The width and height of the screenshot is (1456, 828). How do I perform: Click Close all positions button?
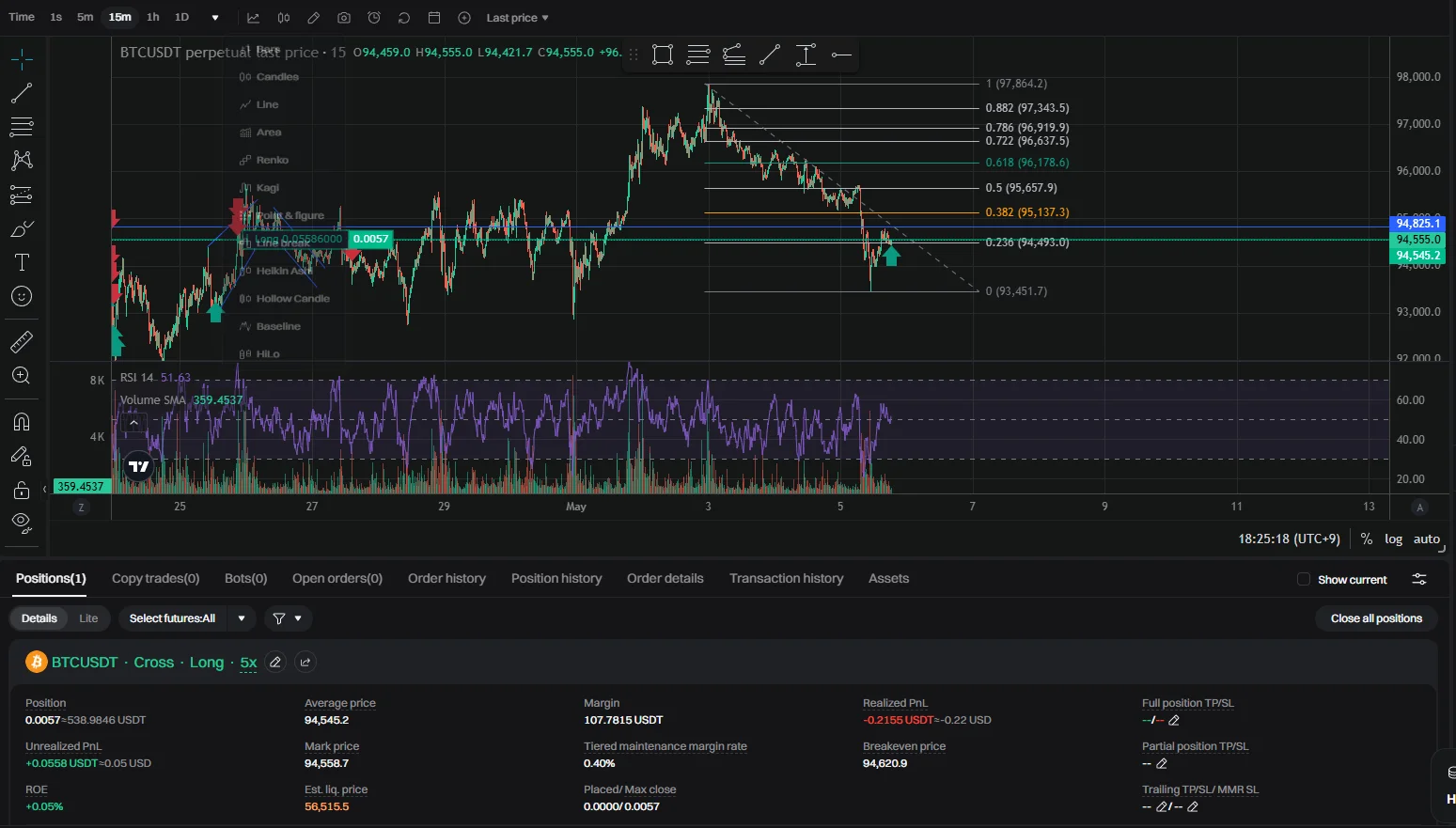coord(1376,618)
